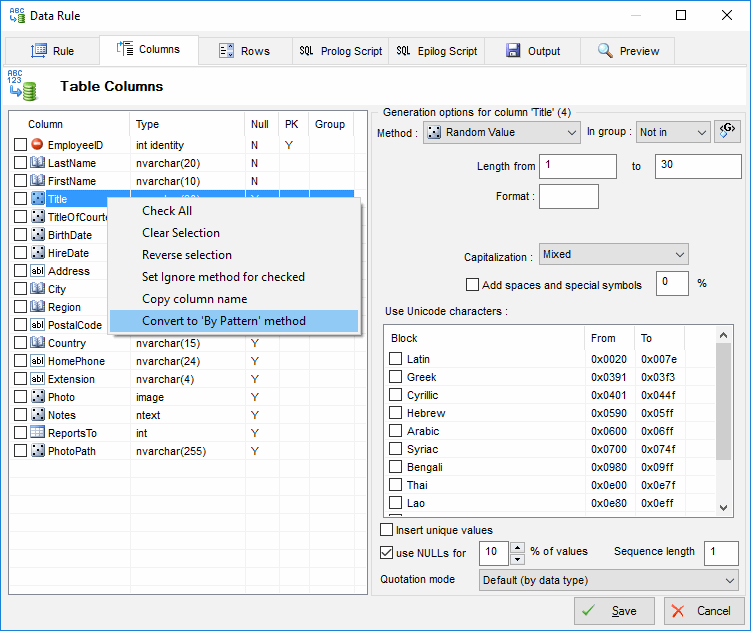Open the Prolog Script tab

341,51
